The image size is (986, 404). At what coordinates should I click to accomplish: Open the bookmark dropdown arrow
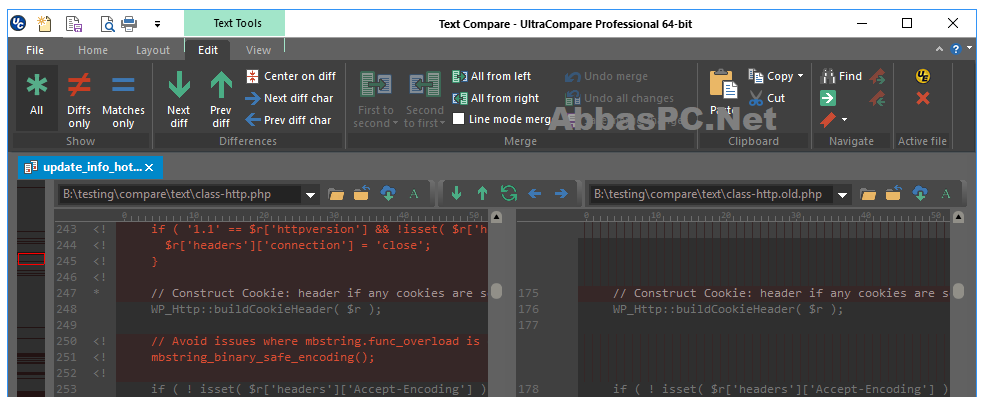[845, 120]
